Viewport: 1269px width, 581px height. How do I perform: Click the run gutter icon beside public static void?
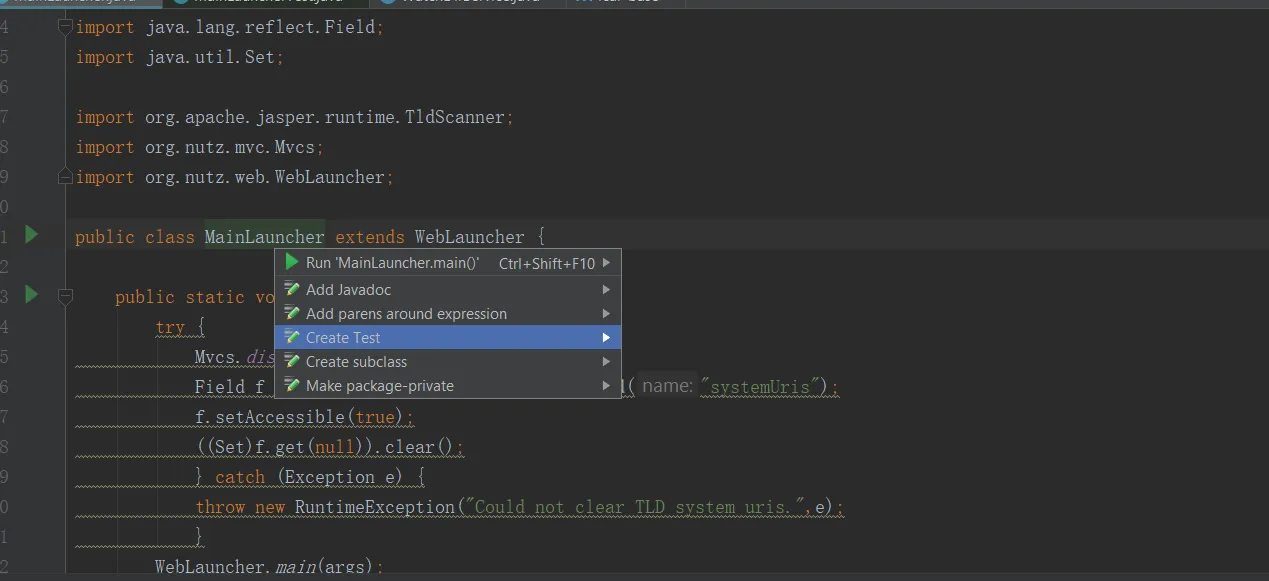point(31,295)
